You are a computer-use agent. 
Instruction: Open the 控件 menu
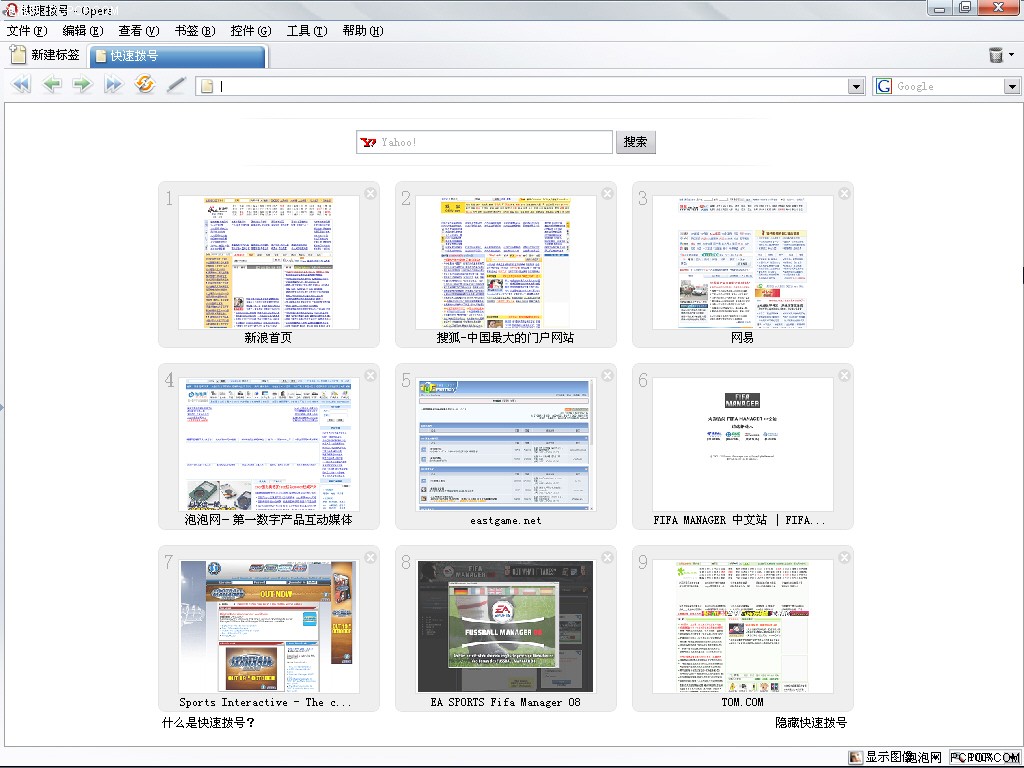[251, 31]
